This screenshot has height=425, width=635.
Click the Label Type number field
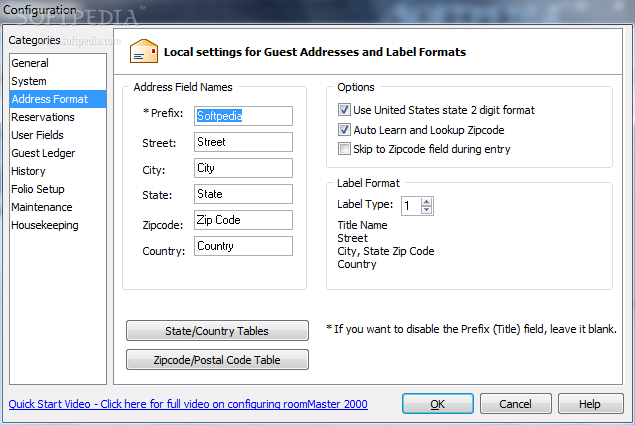pos(411,206)
